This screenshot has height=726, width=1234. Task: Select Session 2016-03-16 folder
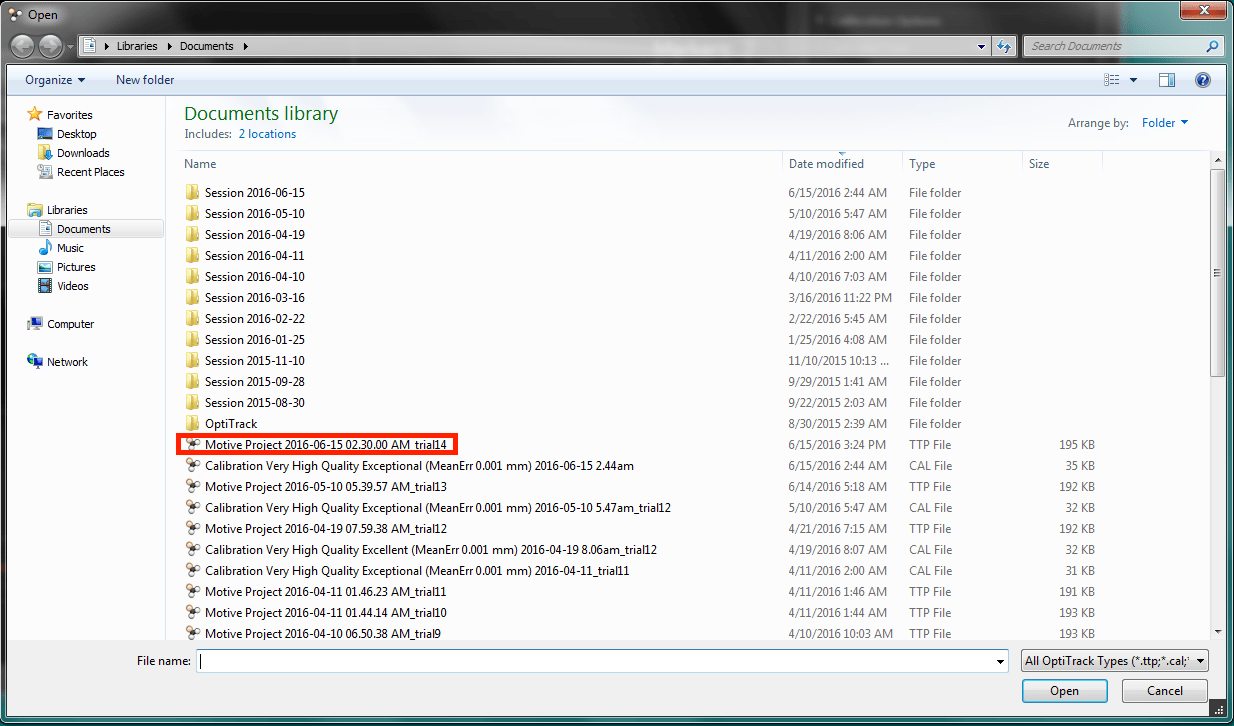click(255, 297)
